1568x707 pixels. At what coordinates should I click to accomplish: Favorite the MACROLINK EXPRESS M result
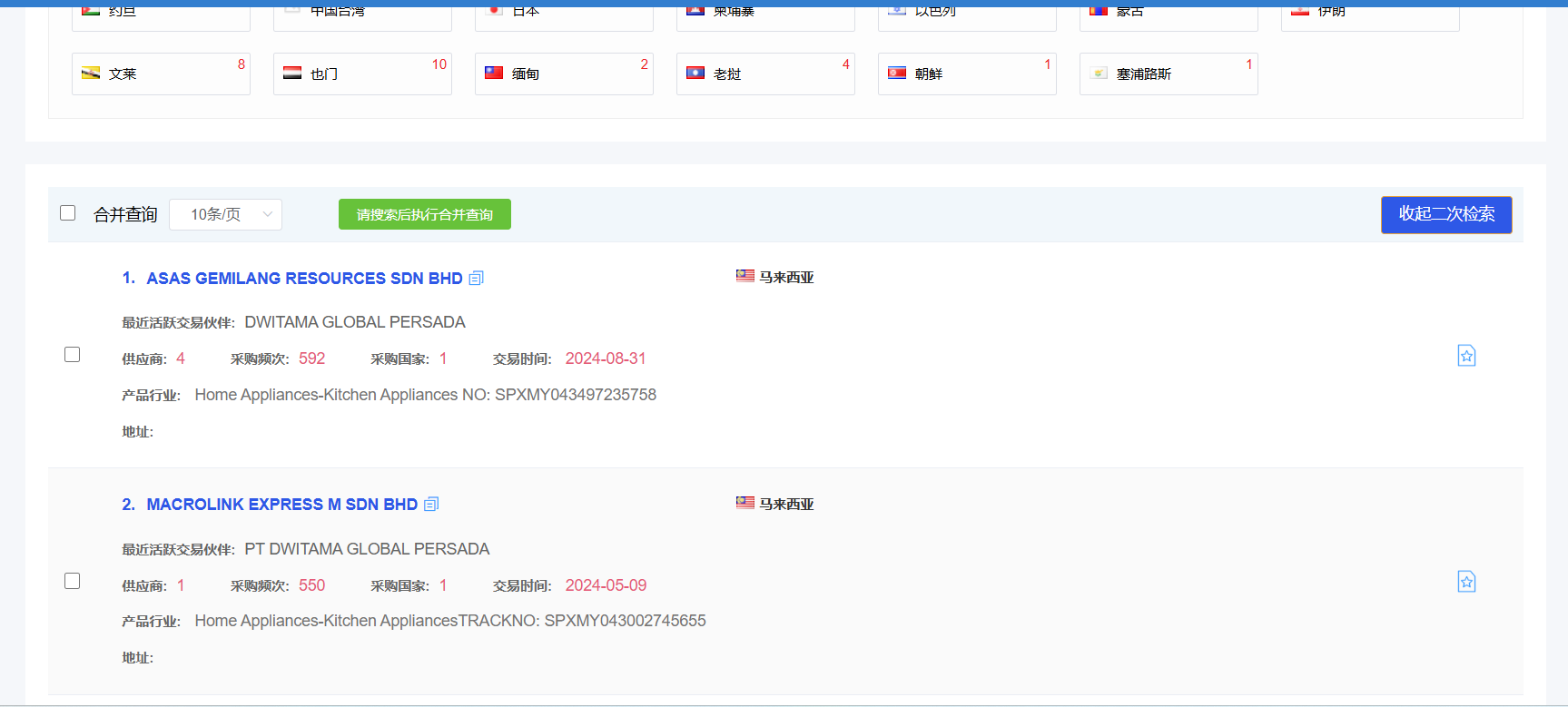pos(1466,582)
